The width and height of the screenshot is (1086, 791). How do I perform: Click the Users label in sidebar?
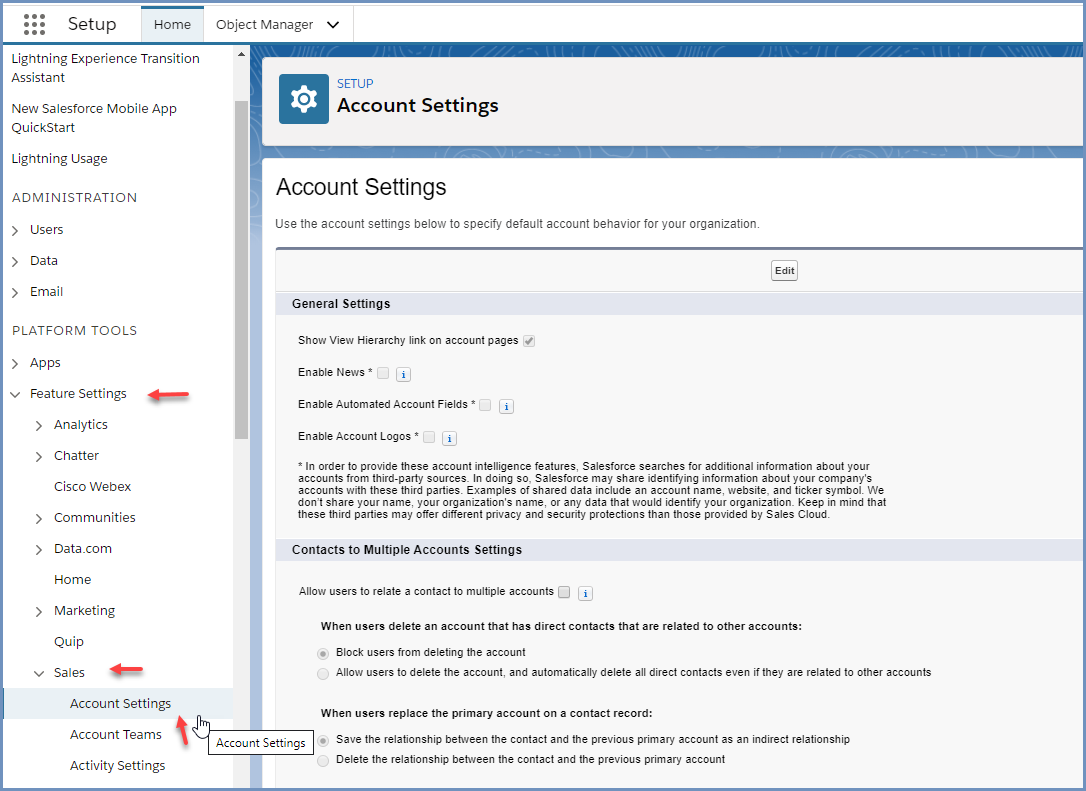pos(46,229)
